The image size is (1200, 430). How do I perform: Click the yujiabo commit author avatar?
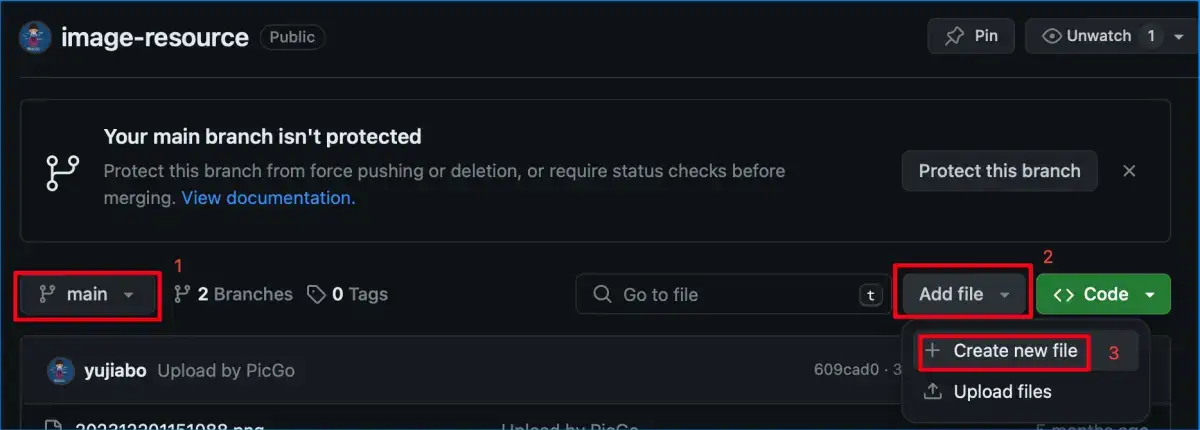click(x=61, y=371)
